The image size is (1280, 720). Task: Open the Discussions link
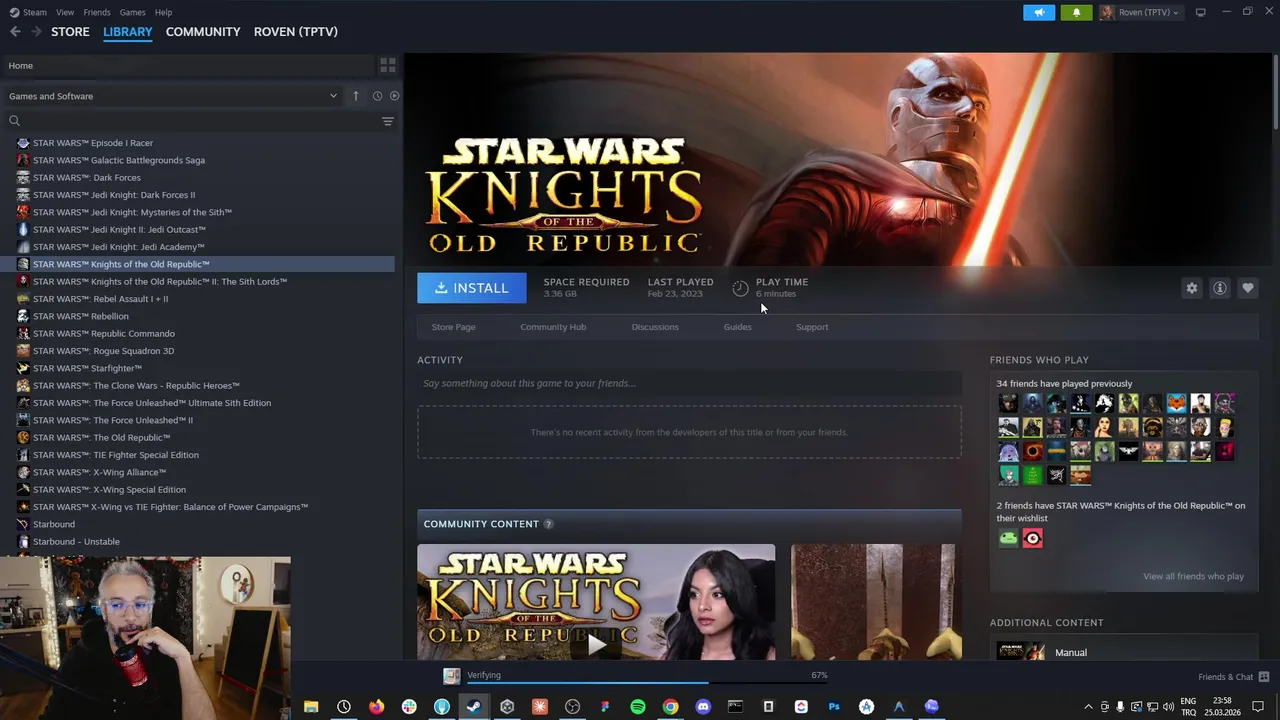tap(655, 327)
